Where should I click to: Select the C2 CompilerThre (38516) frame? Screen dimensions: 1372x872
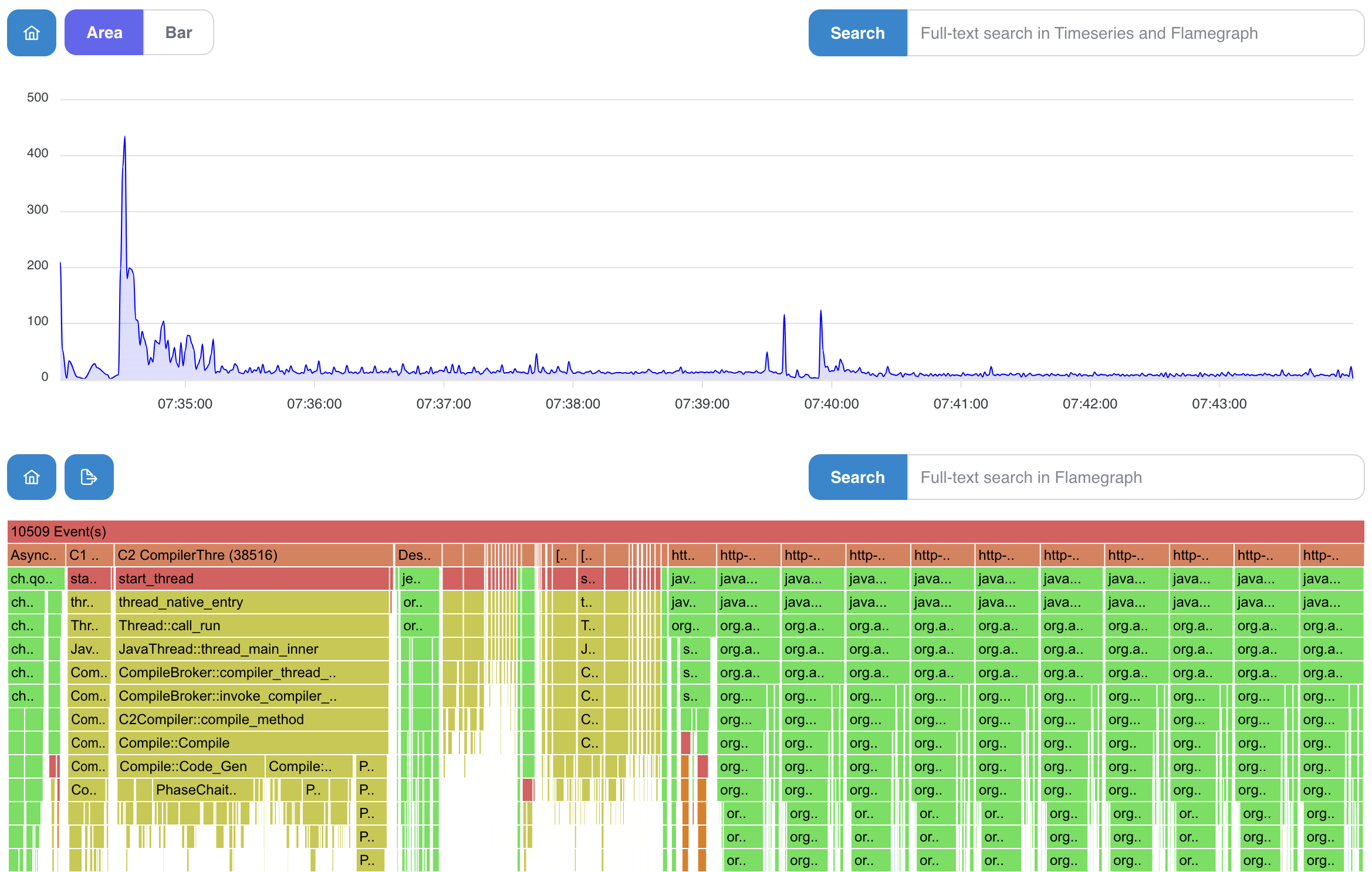pyautogui.click(x=254, y=555)
